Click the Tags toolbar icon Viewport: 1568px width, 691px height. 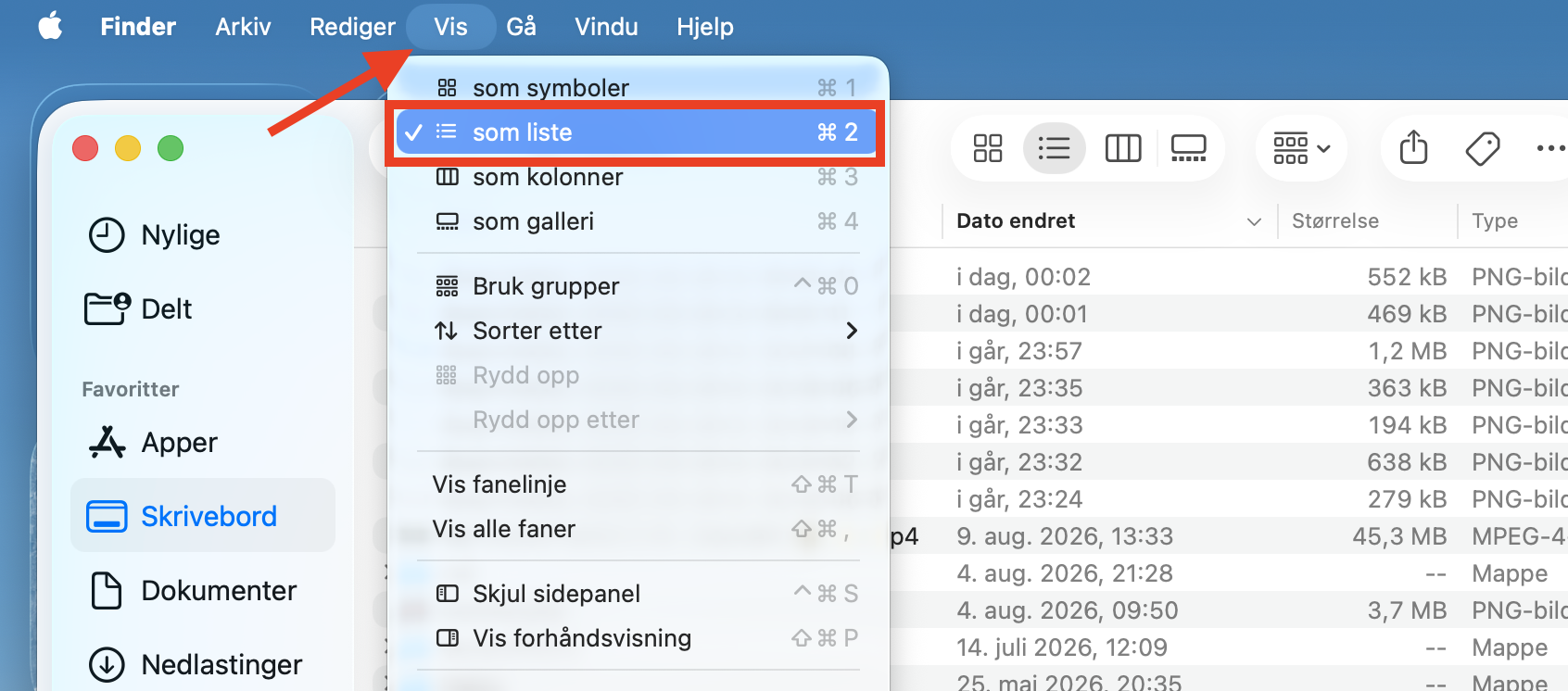click(1483, 148)
